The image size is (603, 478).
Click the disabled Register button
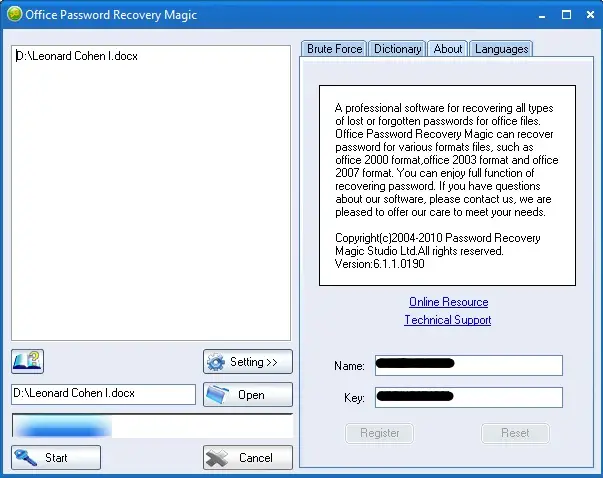click(x=380, y=433)
